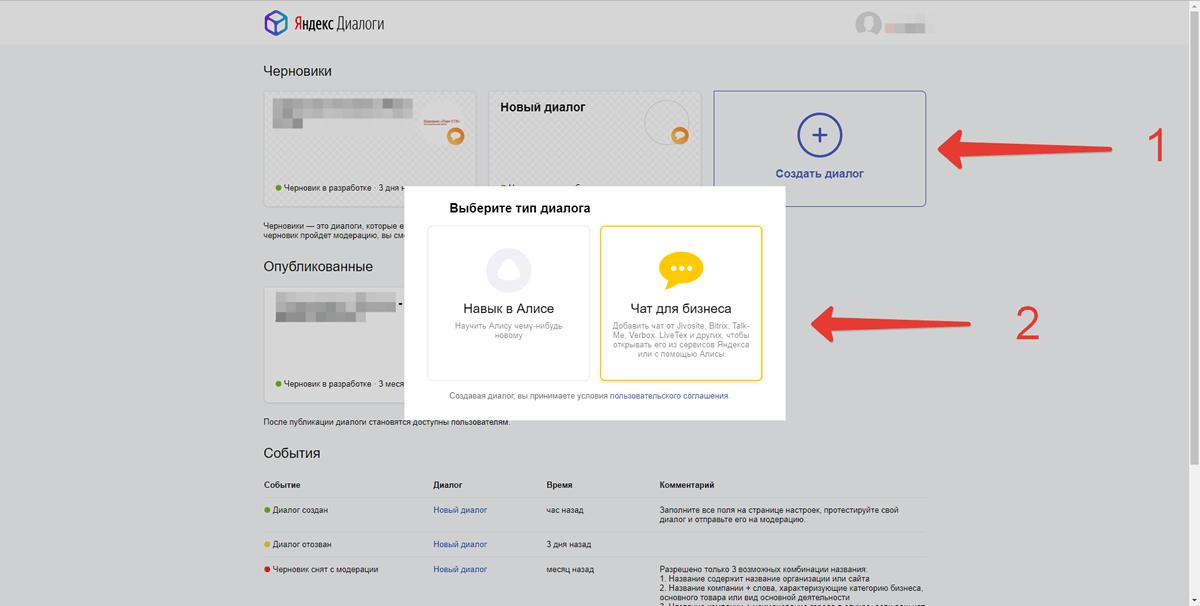This screenshot has width=1200, height=606.
Task: Open the user avatar menu in the header
Action: tap(868, 25)
